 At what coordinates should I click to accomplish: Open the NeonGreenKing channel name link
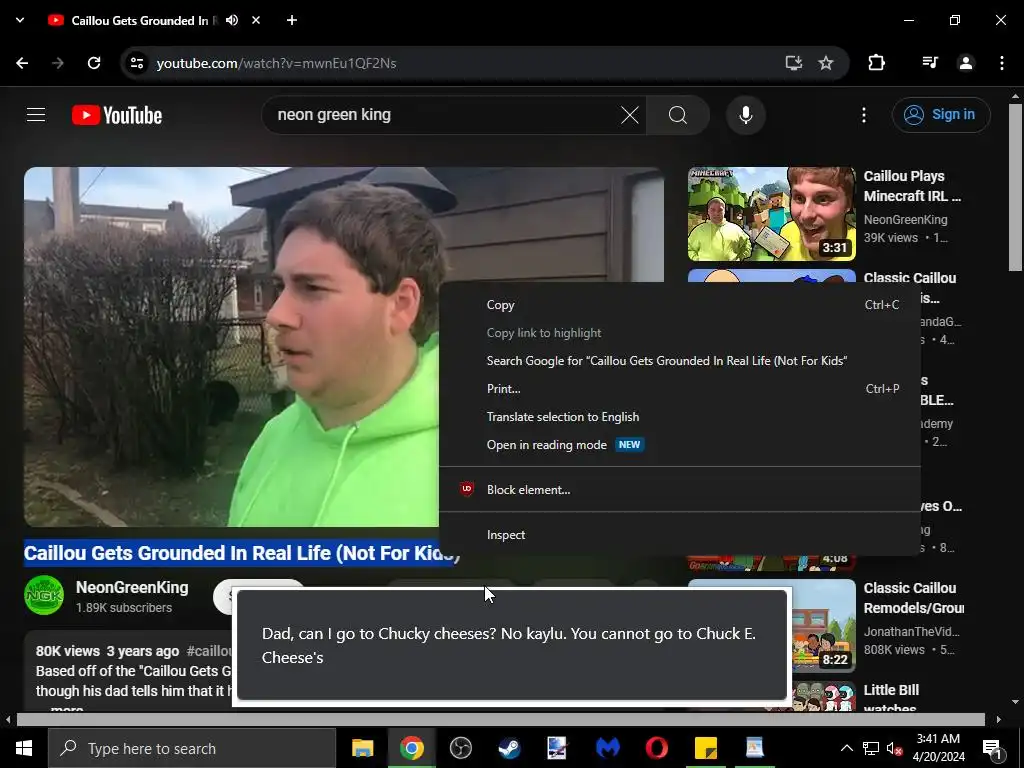pos(132,588)
